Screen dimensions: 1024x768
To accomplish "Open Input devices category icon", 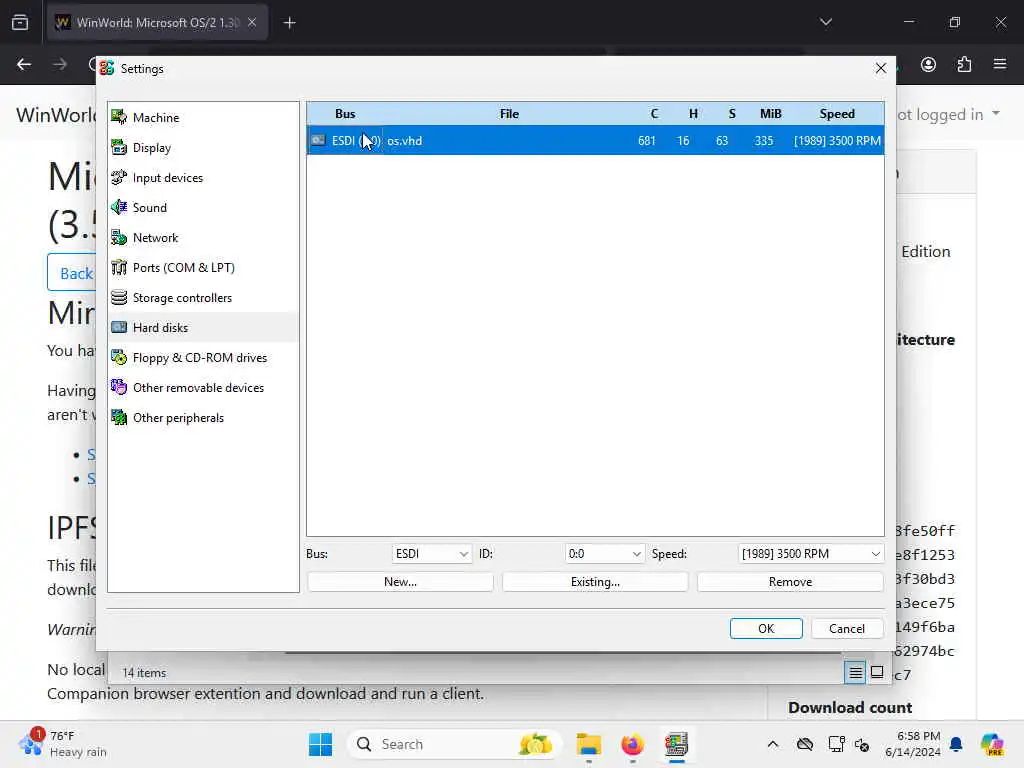I will [x=119, y=178].
